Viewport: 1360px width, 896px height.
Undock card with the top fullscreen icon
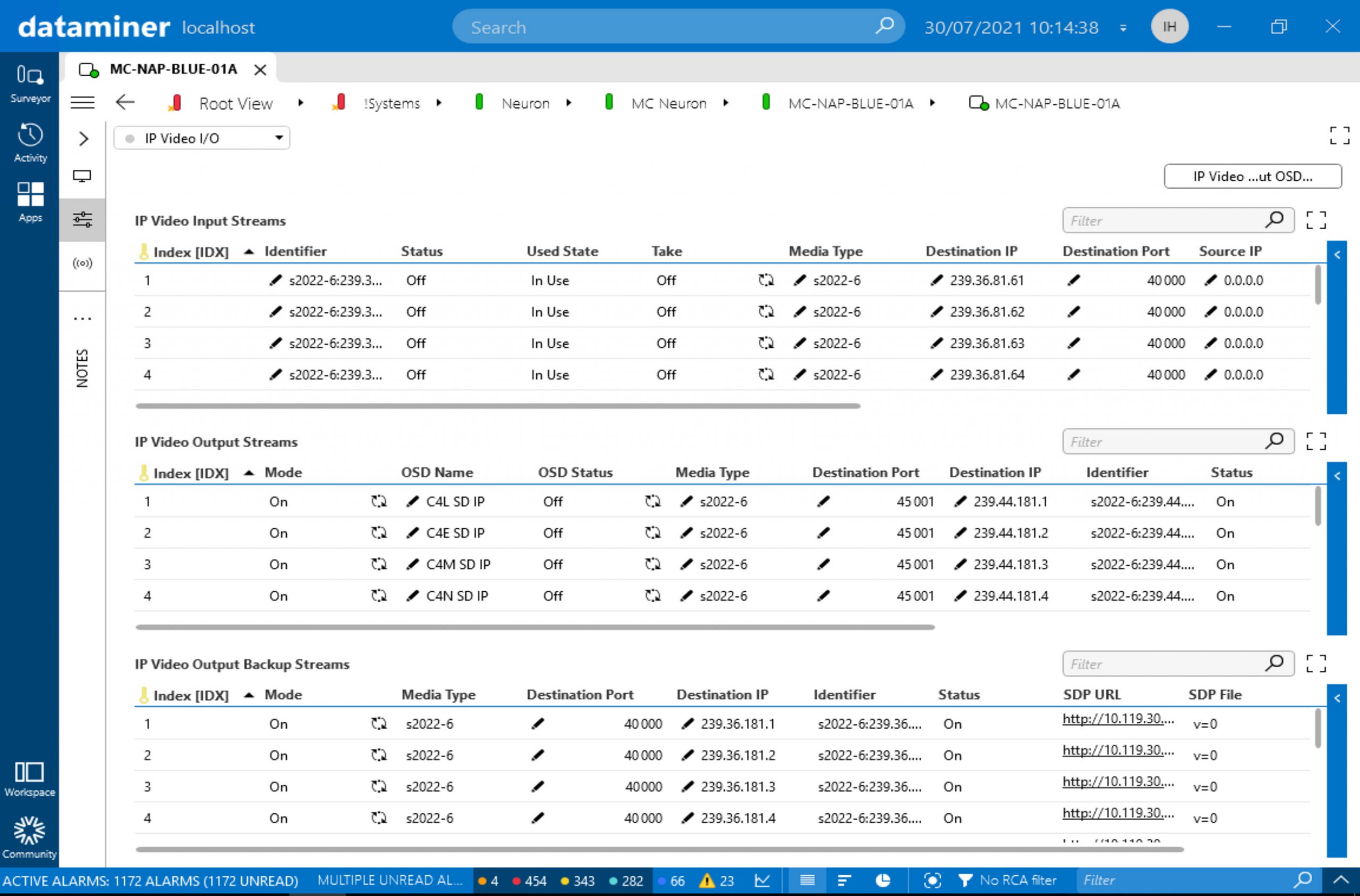click(x=1339, y=136)
